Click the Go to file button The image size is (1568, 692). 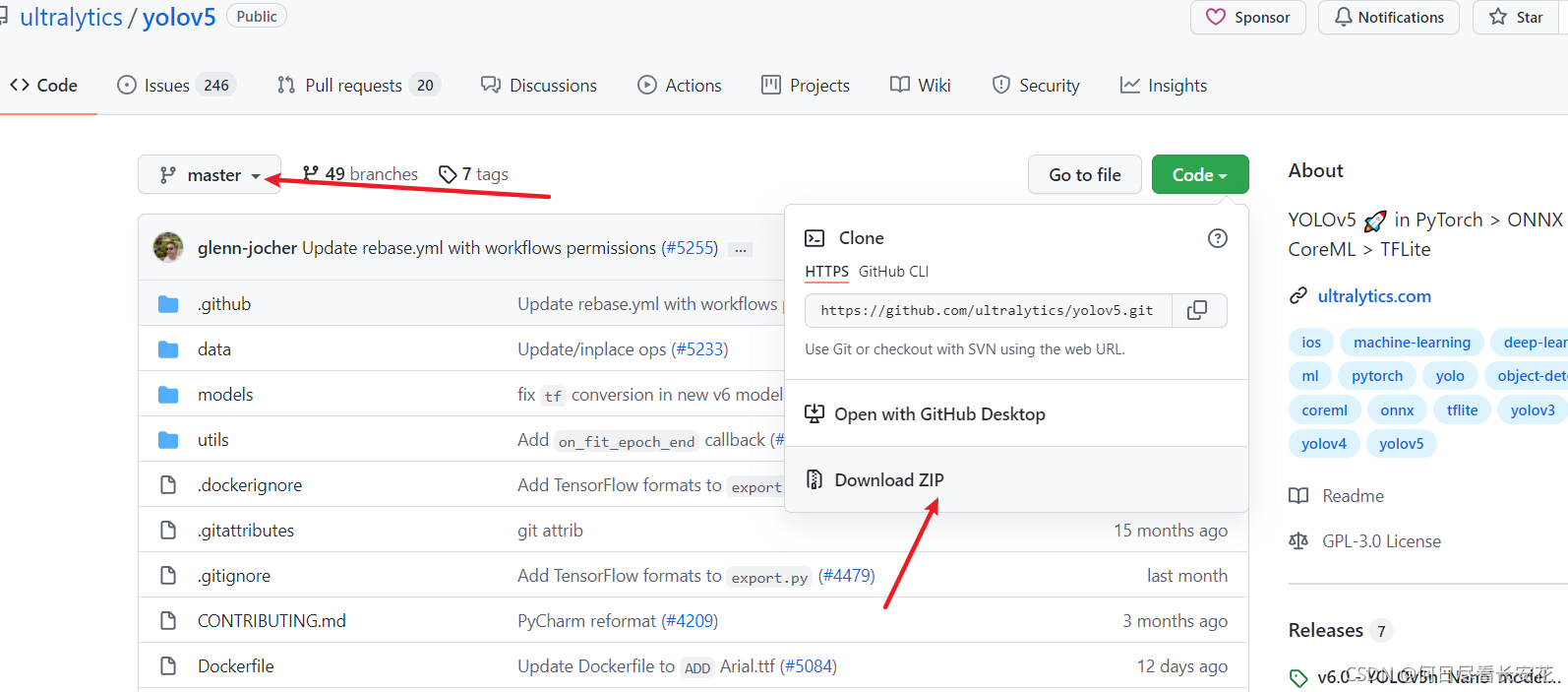point(1085,174)
